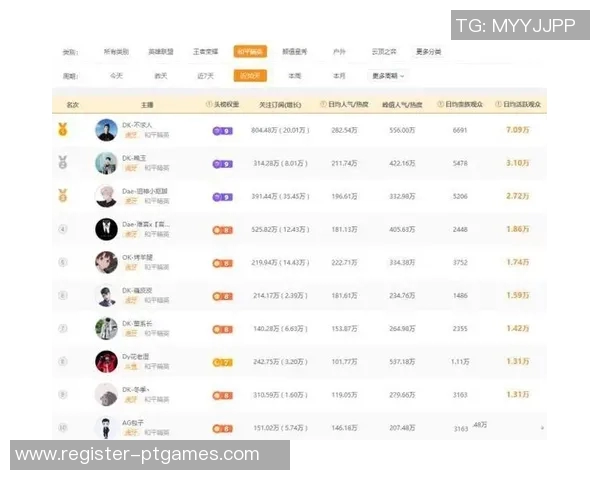This screenshot has width=600, height=480.
Task: Click the rank 7 circle number icon
Action: 63,328
